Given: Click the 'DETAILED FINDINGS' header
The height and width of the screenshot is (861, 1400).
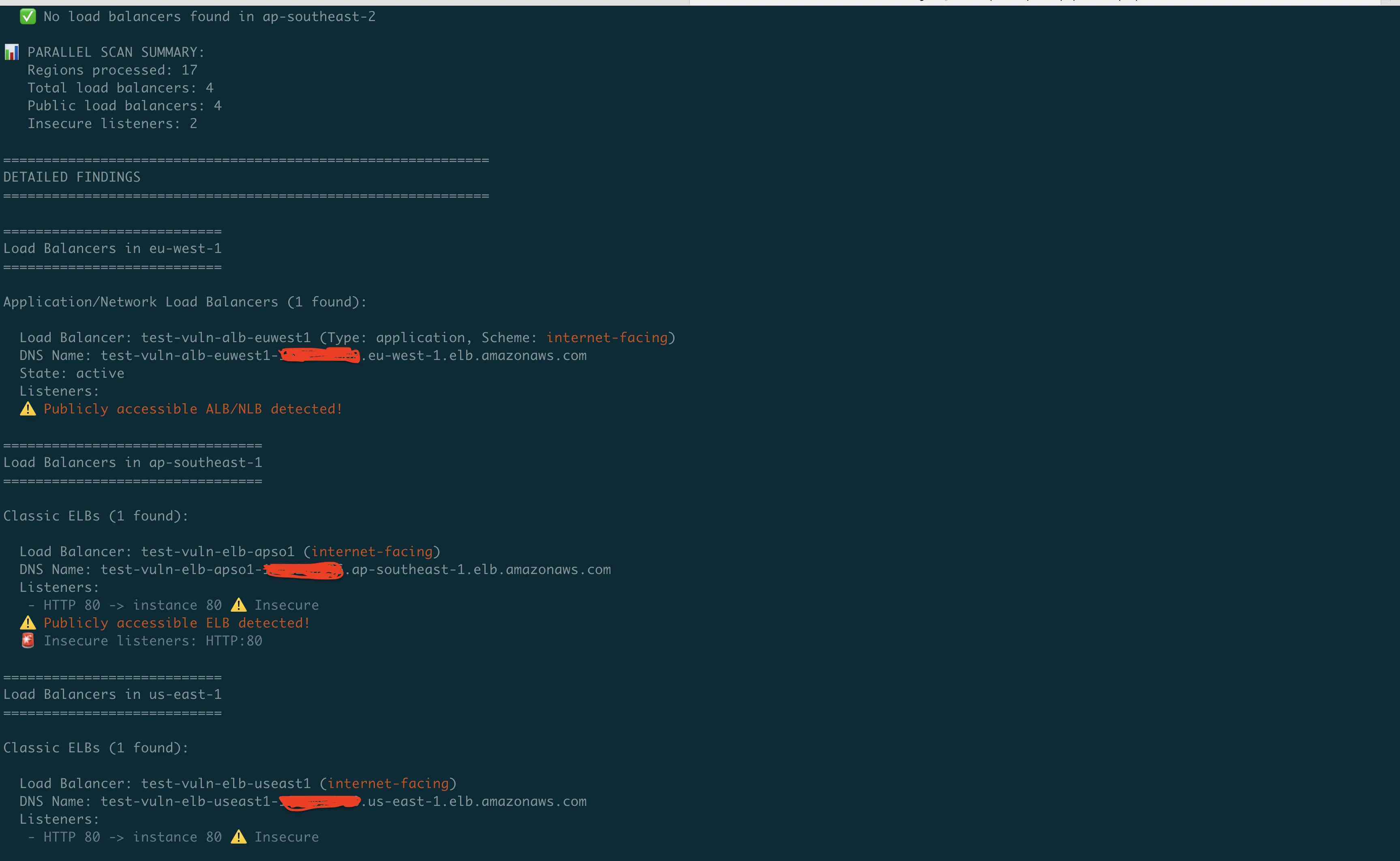Looking at the screenshot, I should pyautogui.click(x=72, y=177).
